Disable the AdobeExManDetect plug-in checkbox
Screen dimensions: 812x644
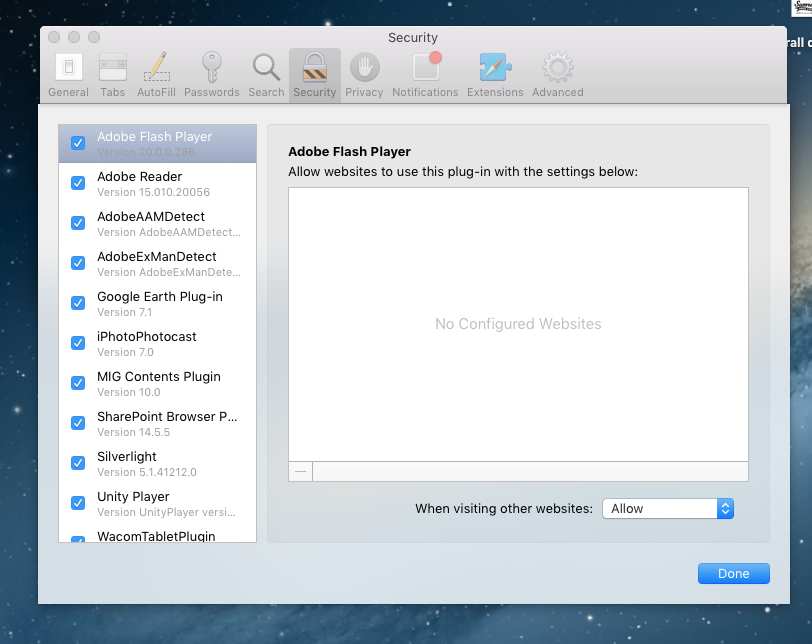pyautogui.click(x=78, y=263)
